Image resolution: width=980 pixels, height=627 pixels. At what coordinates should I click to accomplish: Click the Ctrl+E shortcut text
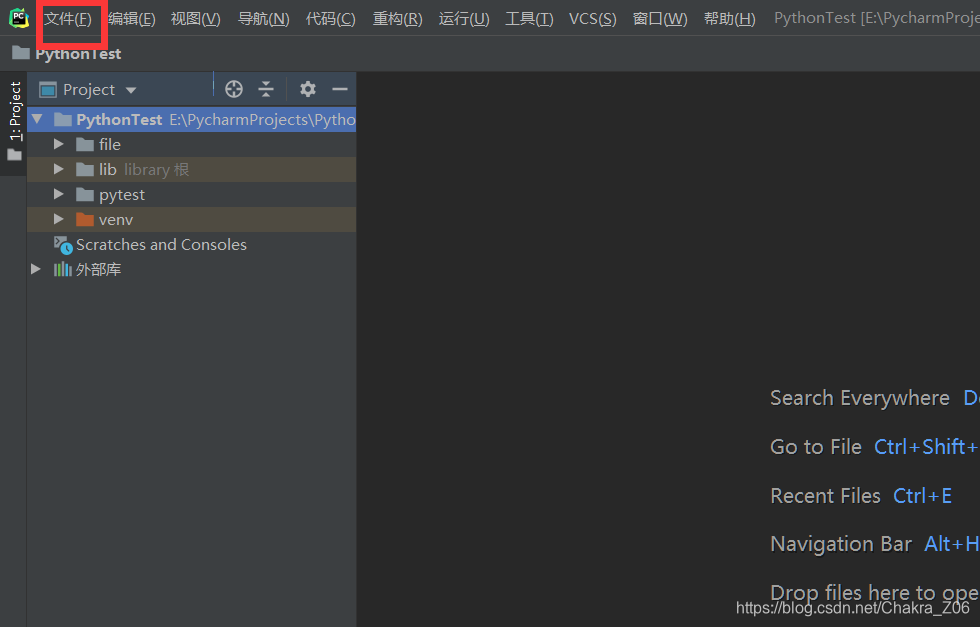pyautogui.click(x=922, y=496)
